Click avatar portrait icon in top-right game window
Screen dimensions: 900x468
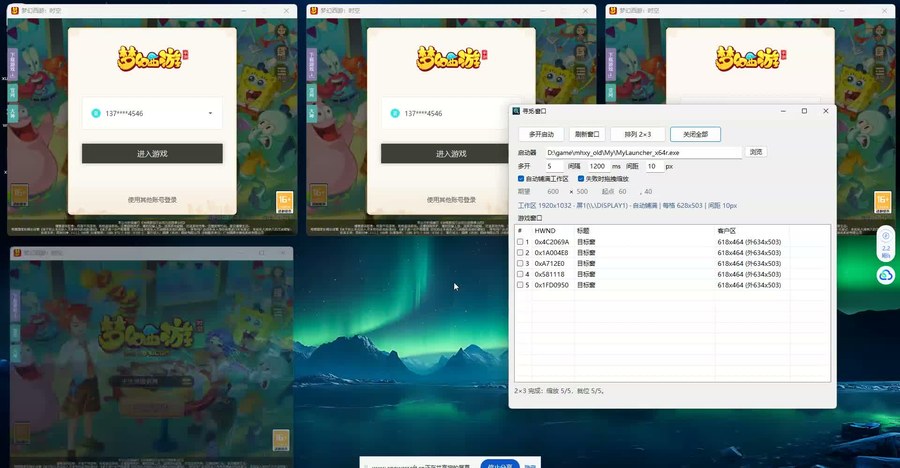[880, 31]
